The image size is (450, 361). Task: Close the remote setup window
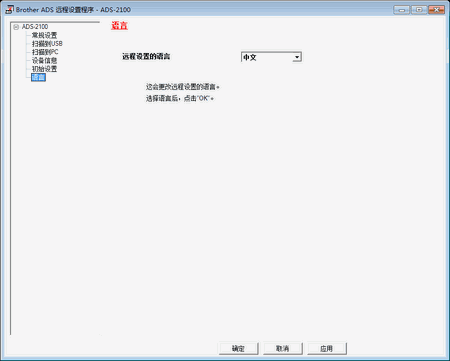click(x=436, y=10)
